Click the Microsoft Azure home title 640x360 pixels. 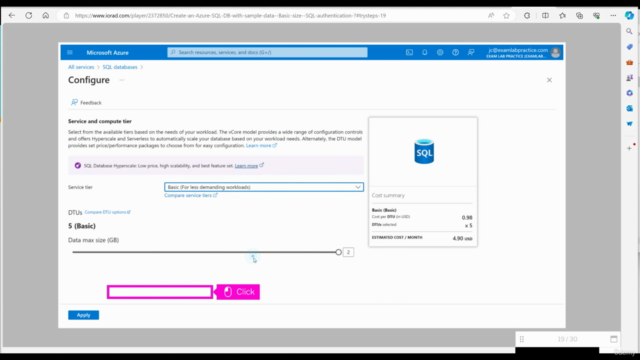107,53
